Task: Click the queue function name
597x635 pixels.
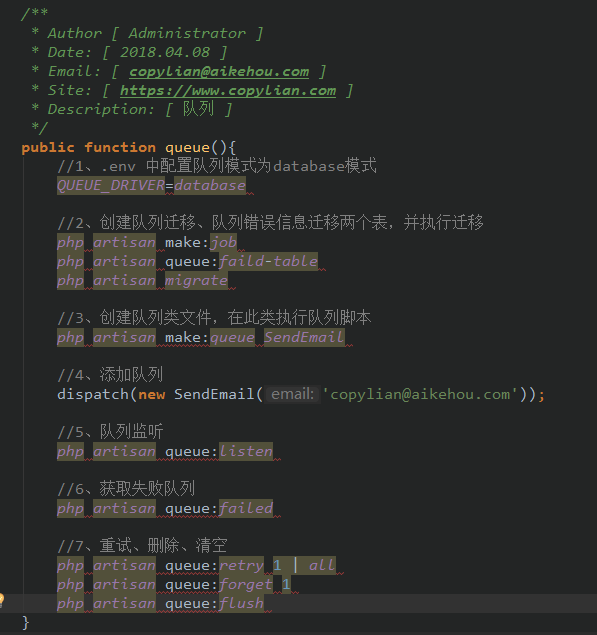Action: [x=187, y=148]
